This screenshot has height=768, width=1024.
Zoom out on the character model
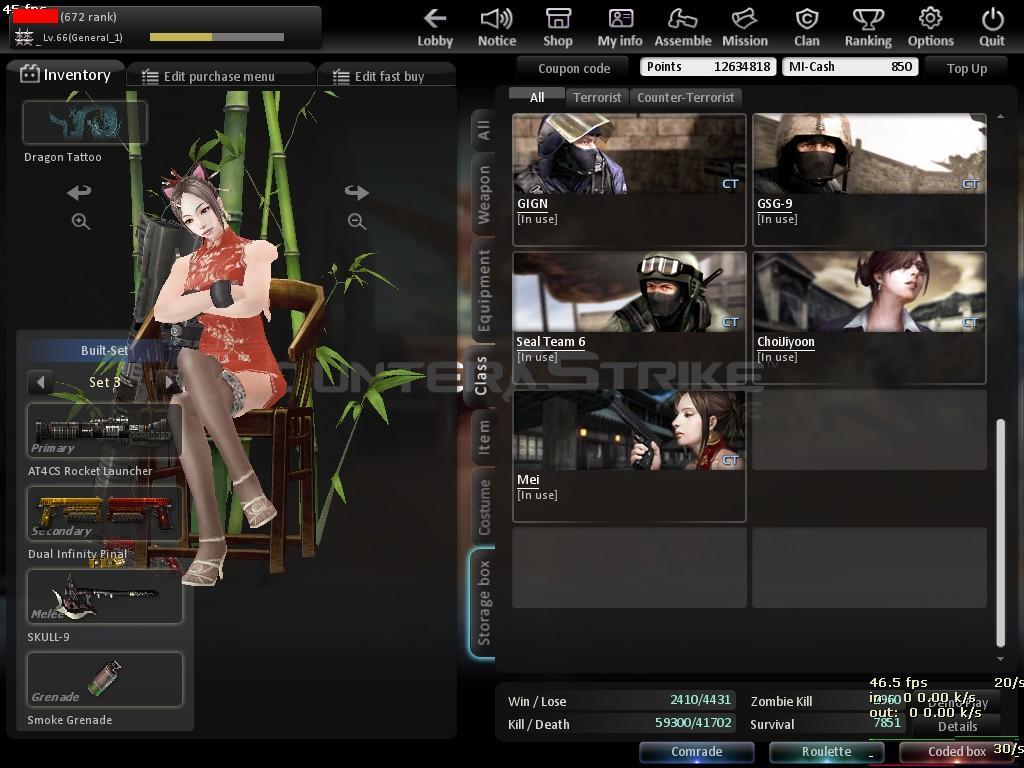click(x=357, y=221)
